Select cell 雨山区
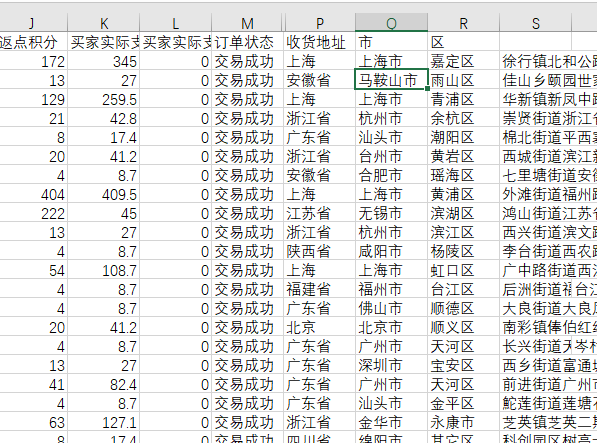This screenshot has width=597, height=443. click(463, 80)
